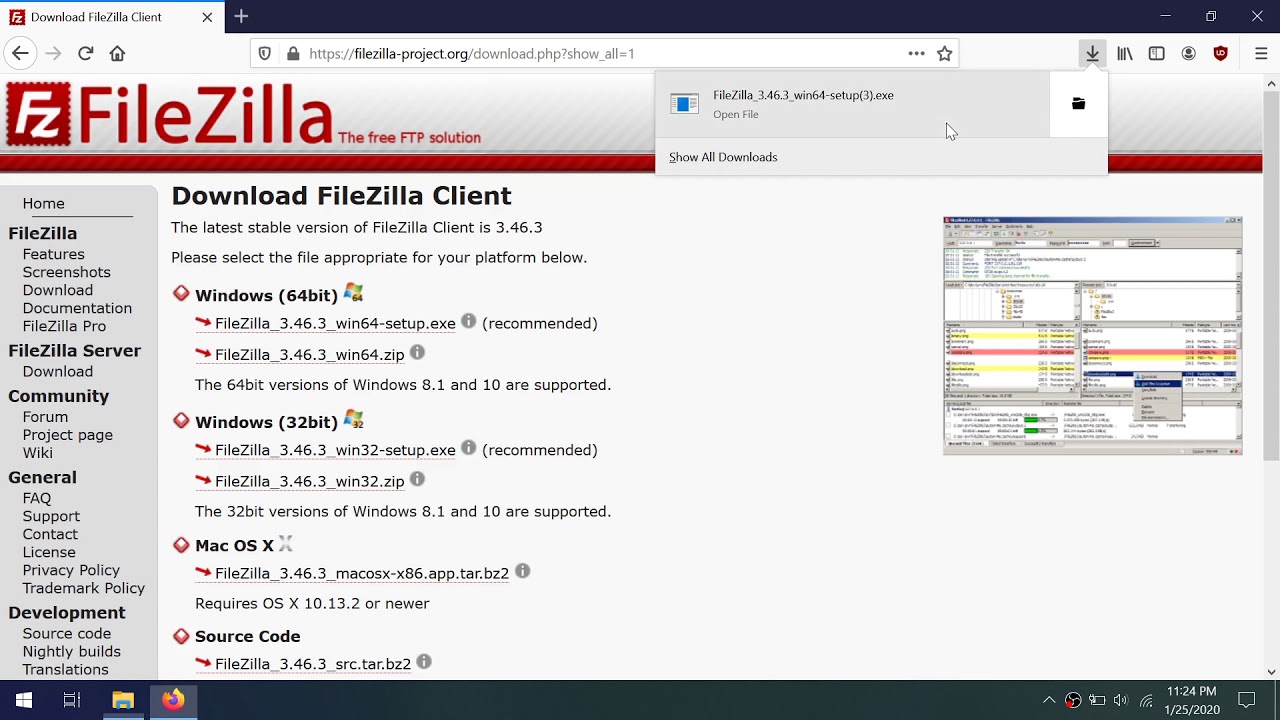Show info for win32.zip download
The width and height of the screenshot is (1280, 720).
point(417,480)
